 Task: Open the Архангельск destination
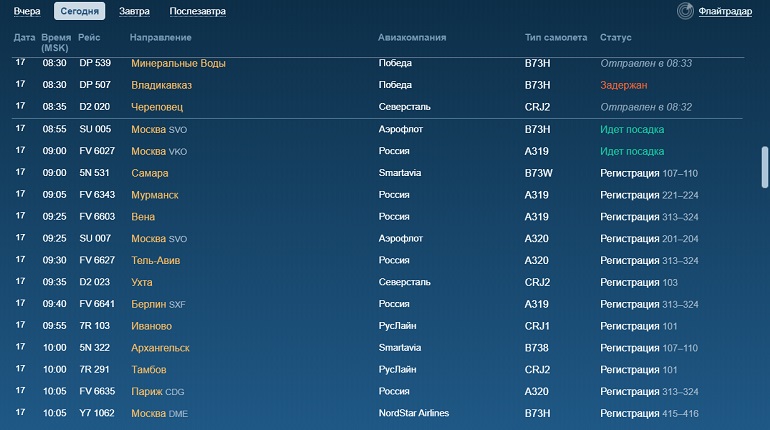pos(160,348)
